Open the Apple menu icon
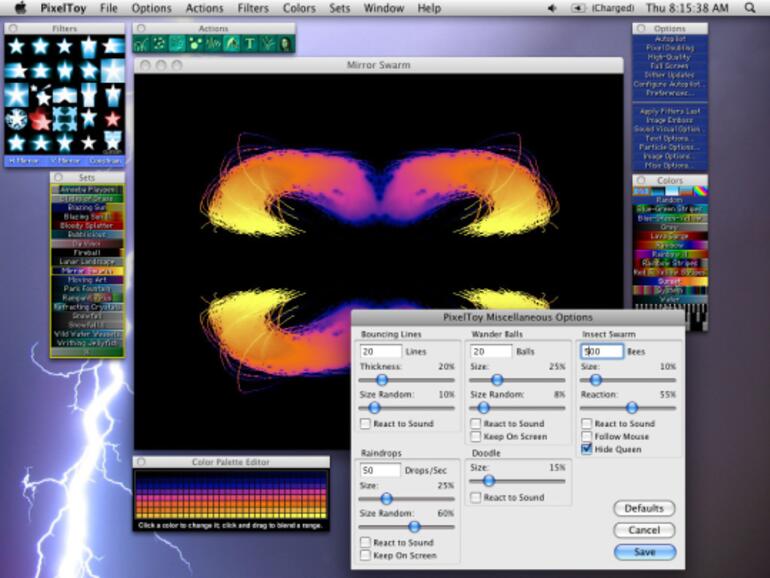The image size is (770, 578). [x=19, y=8]
